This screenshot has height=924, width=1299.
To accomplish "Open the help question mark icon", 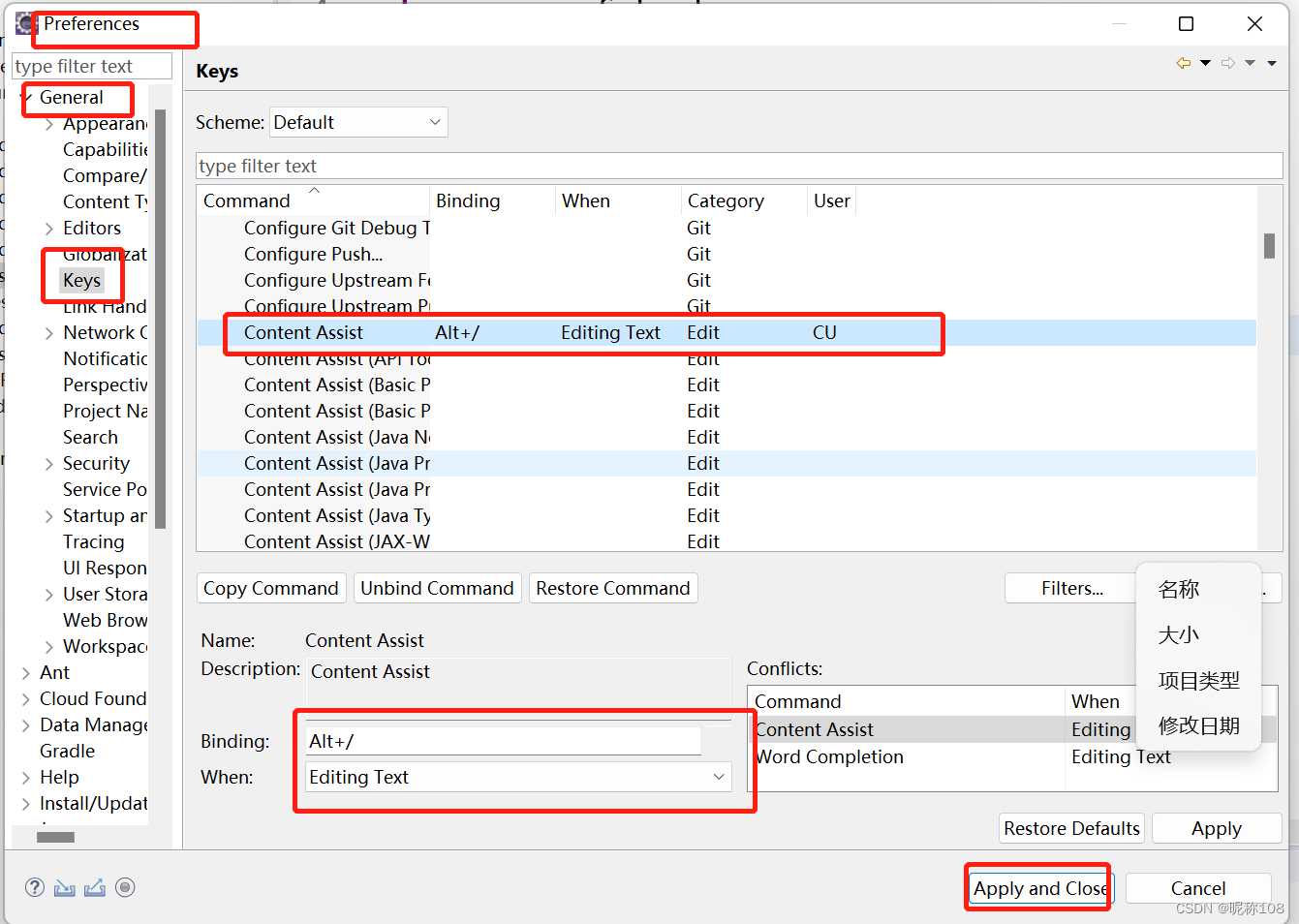I will point(34,886).
